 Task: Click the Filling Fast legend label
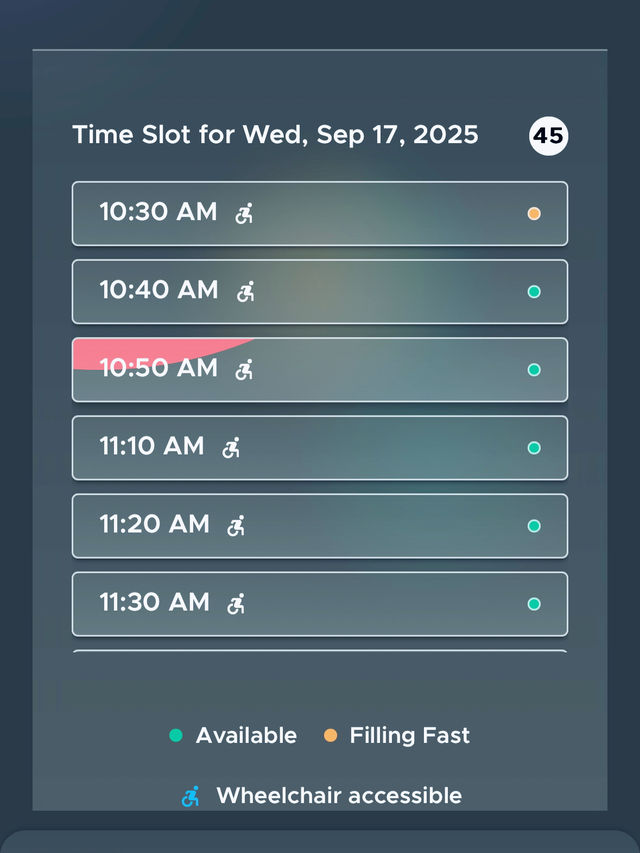click(x=409, y=735)
